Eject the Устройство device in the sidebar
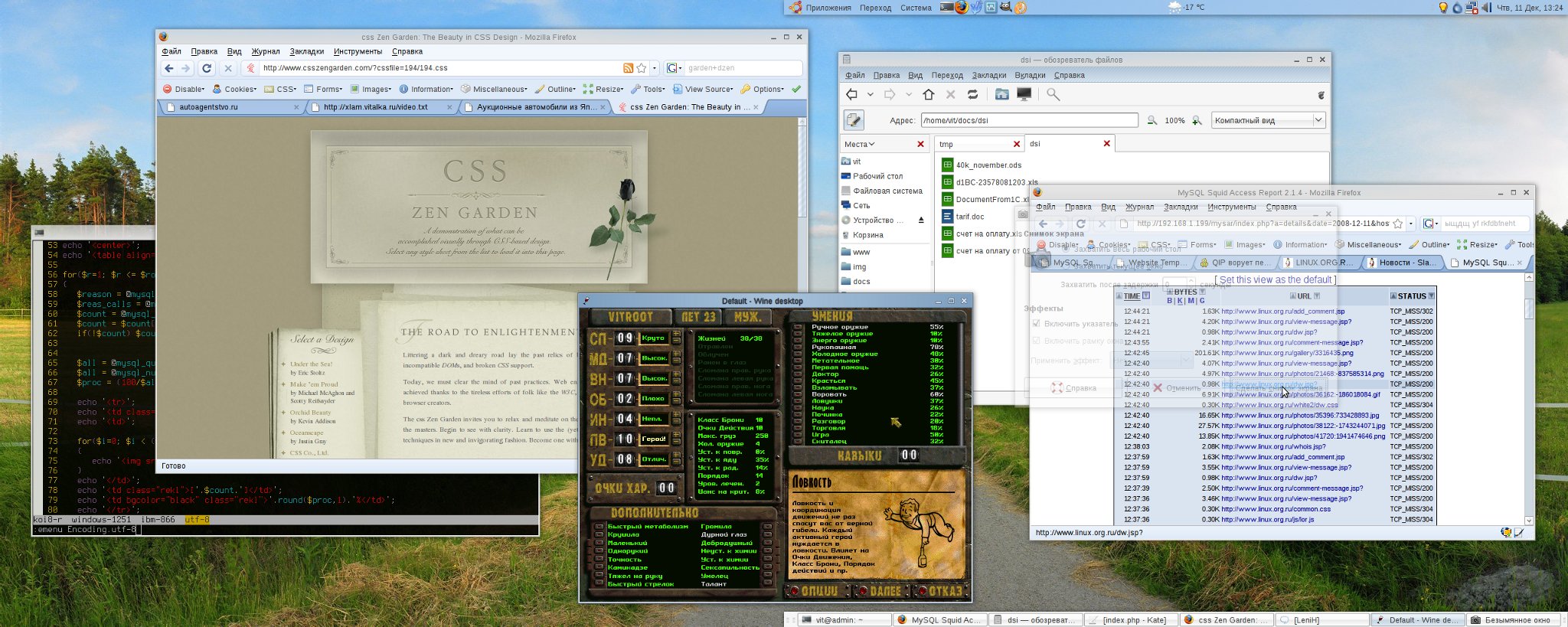The height and width of the screenshot is (627, 1568). tap(921, 220)
